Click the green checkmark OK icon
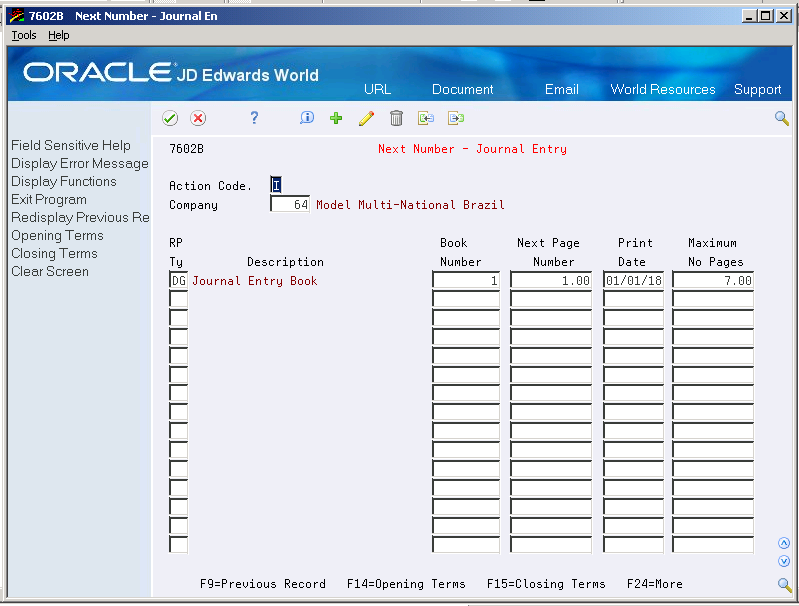 (x=170, y=118)
